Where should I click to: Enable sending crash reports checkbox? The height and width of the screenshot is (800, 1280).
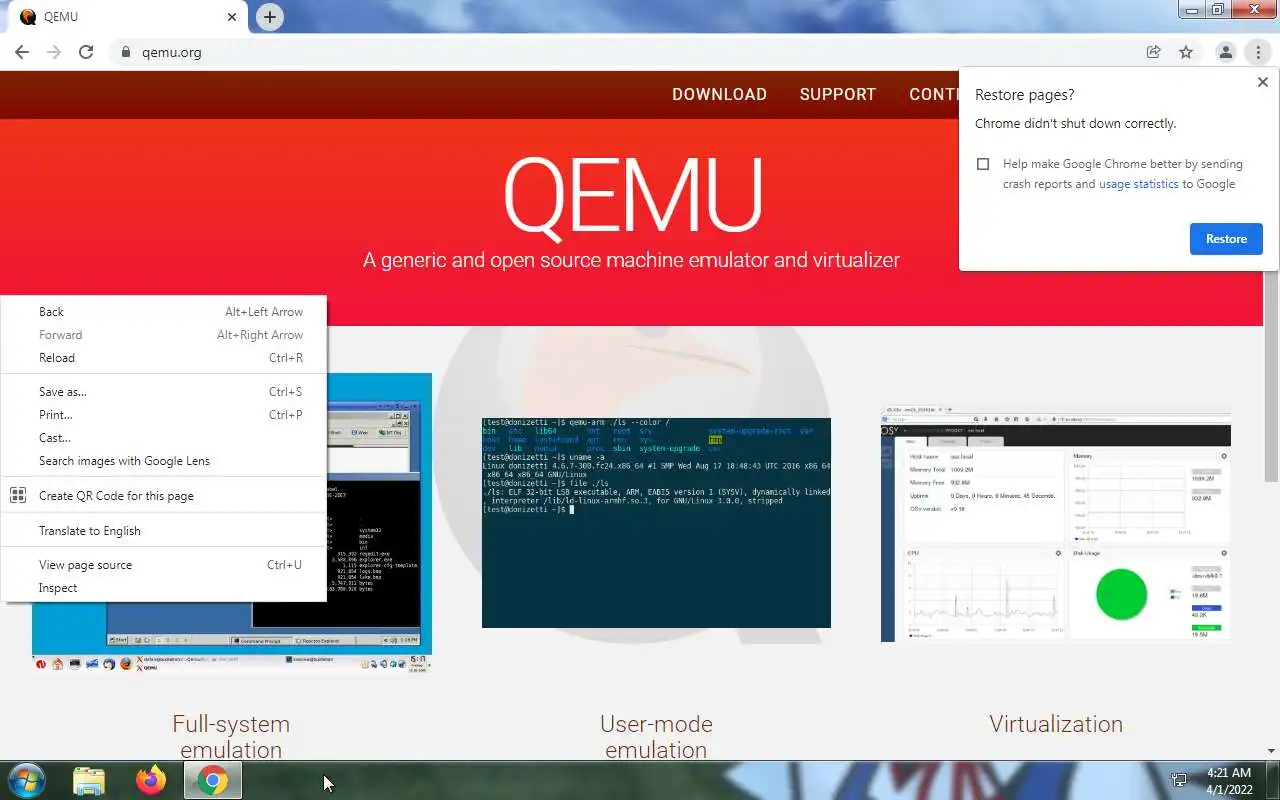tap(983, 164)
